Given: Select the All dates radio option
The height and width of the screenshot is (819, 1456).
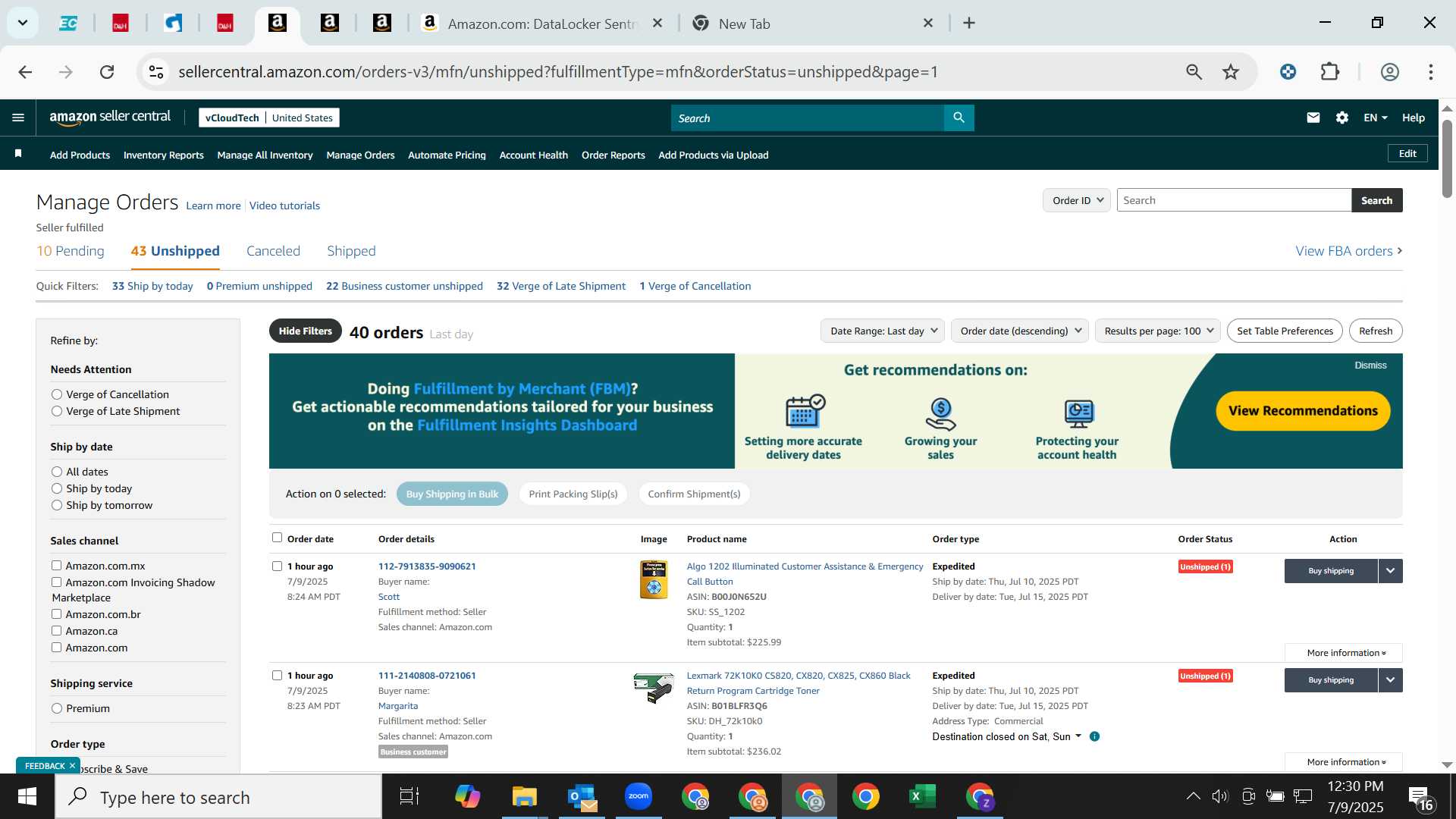Looking at the screenshot, I should (57, 472).
